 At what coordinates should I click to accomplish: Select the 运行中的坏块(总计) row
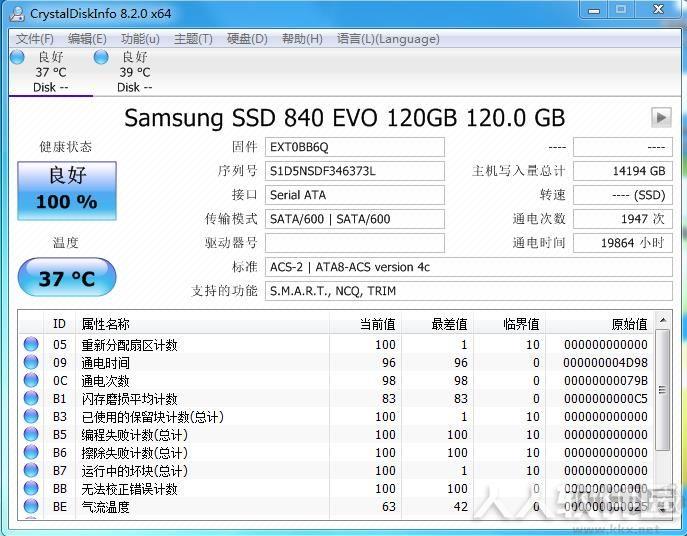[x=336, y=470]
